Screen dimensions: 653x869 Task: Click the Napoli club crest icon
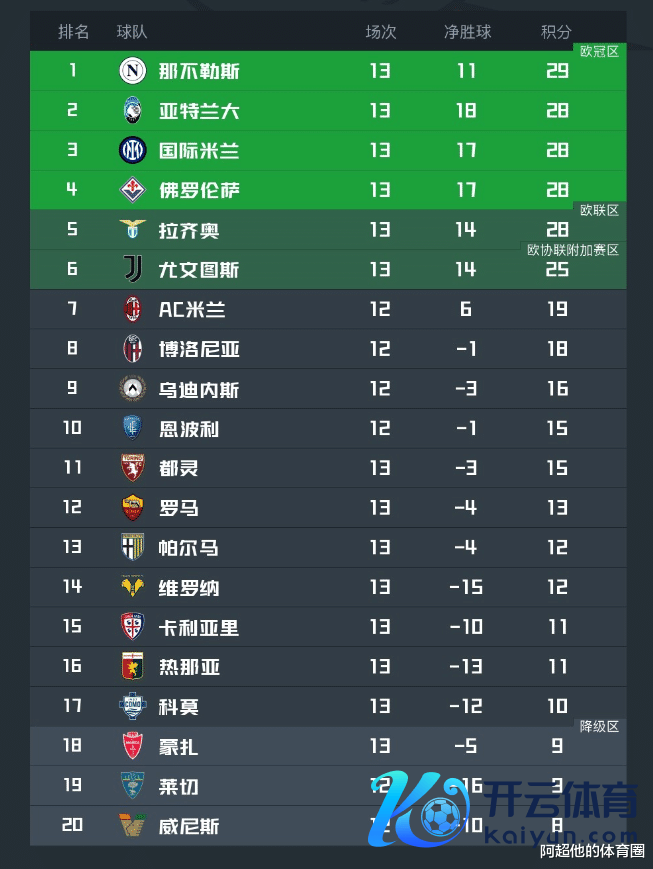coord(132,71)
